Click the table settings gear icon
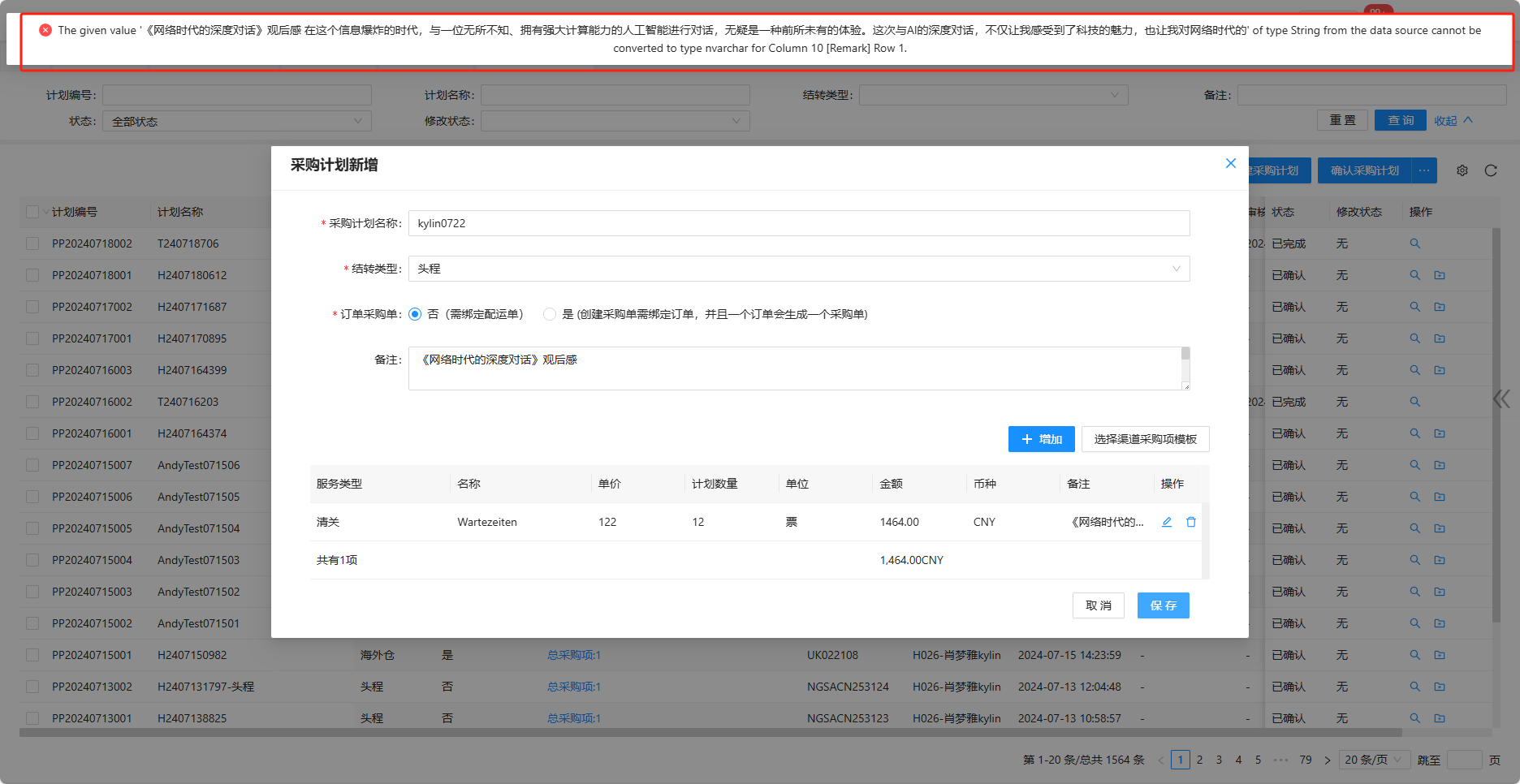The image size is (1520, 784). point(1462,170)
